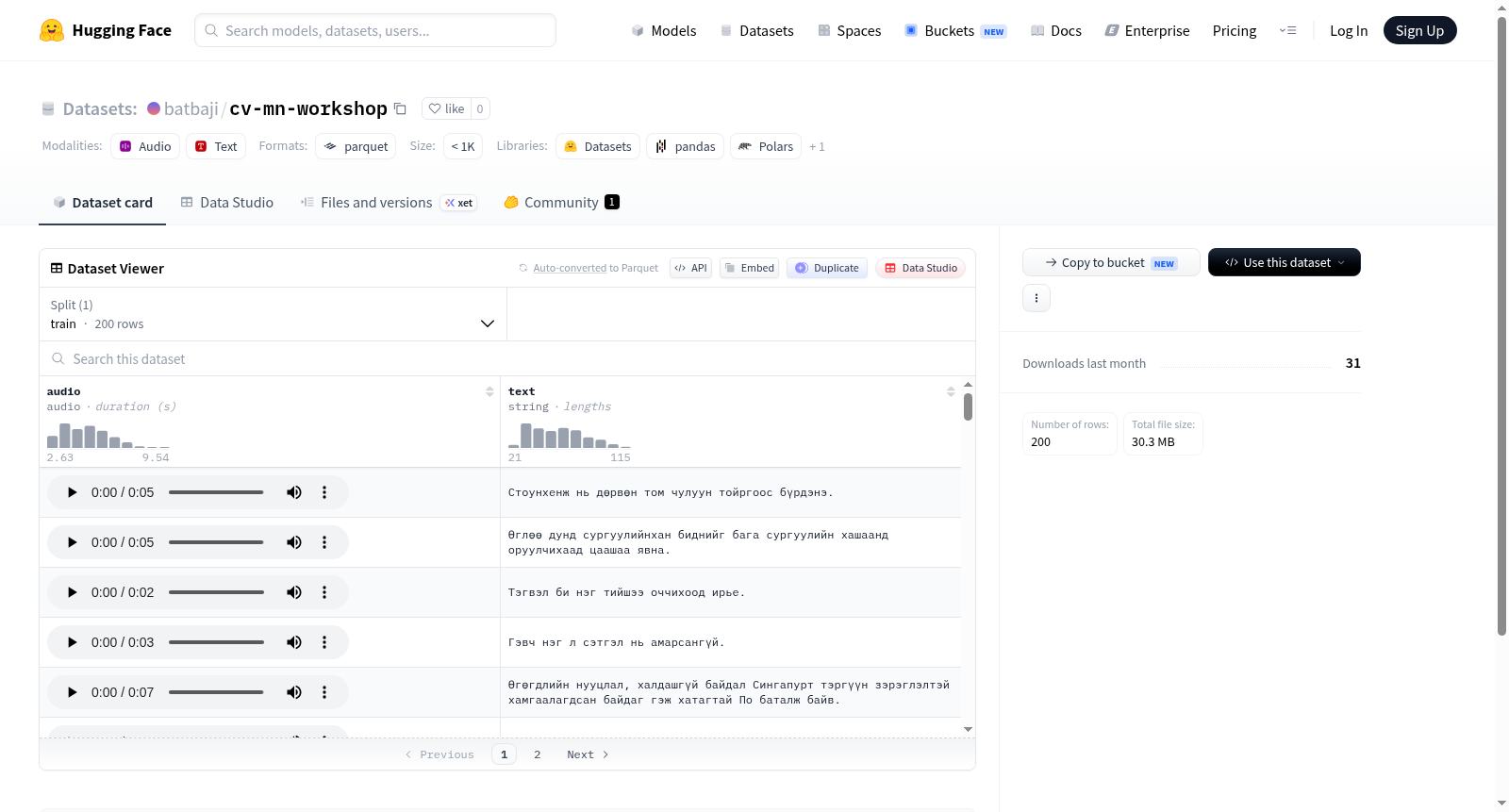Click the like count number 0

tap(480, 108)
